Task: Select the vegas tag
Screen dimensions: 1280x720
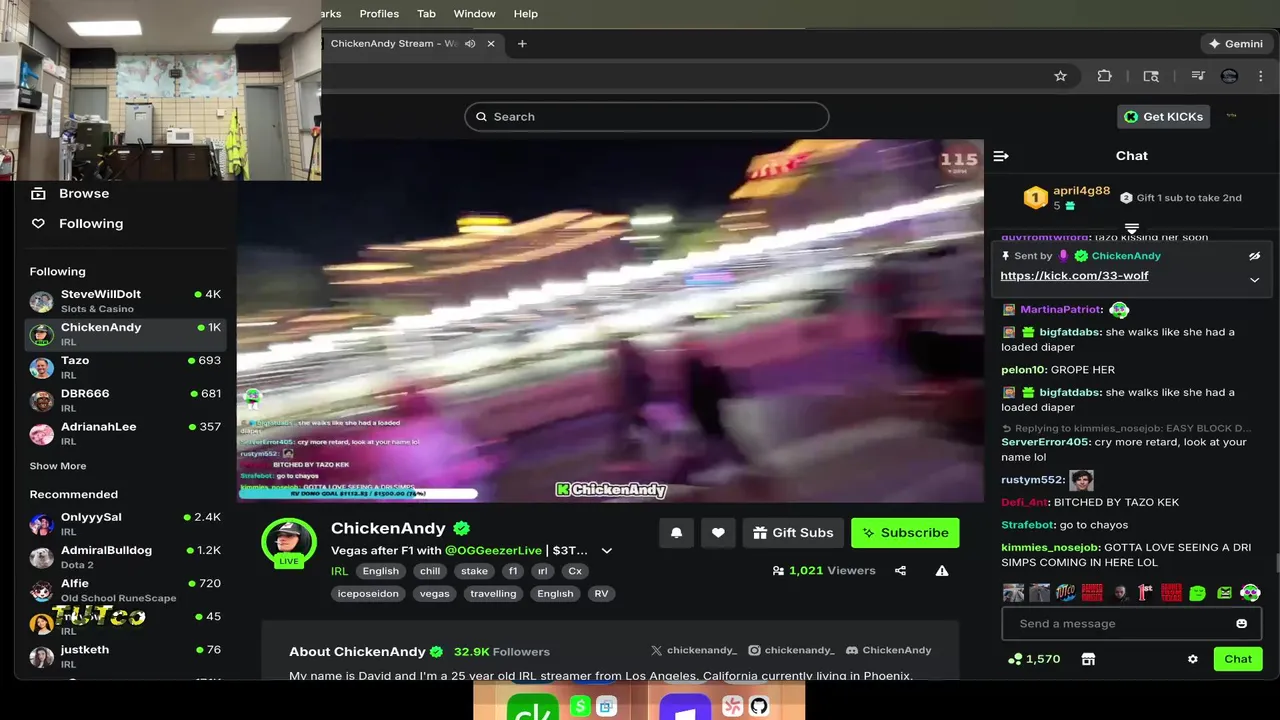Action: coord(434,593)
